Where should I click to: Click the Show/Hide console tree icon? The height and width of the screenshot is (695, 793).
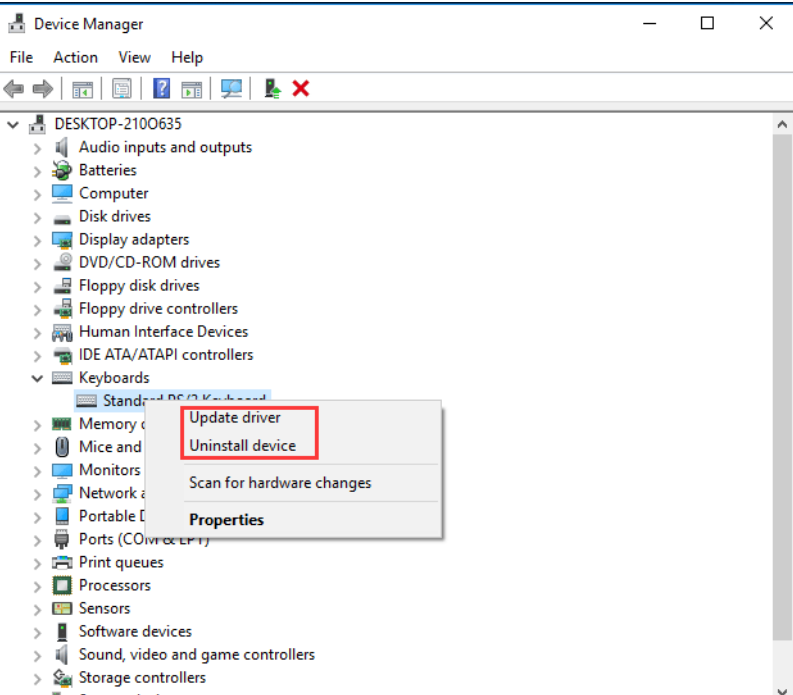click(x=82, y=89)
